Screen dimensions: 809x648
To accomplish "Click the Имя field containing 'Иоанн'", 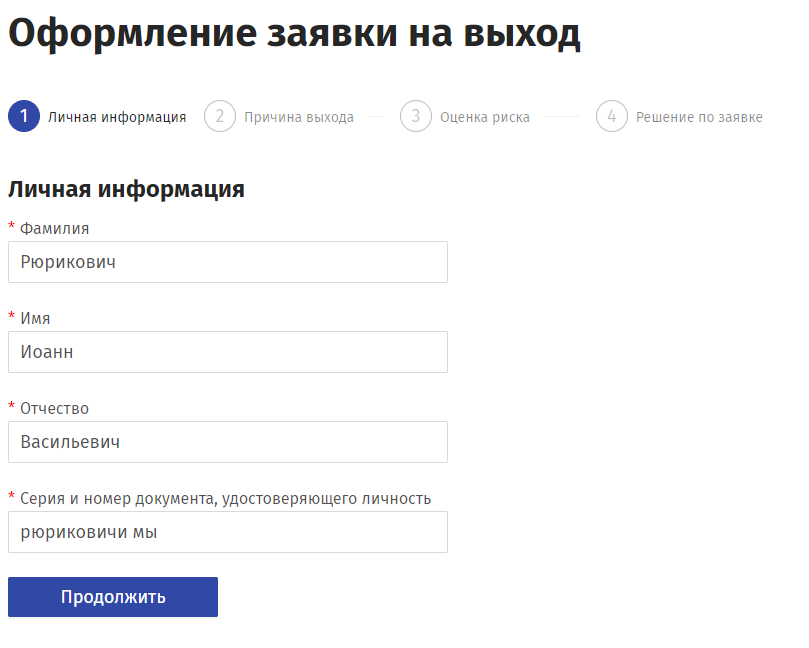I will pyautogui.click(x=228, y=352).
